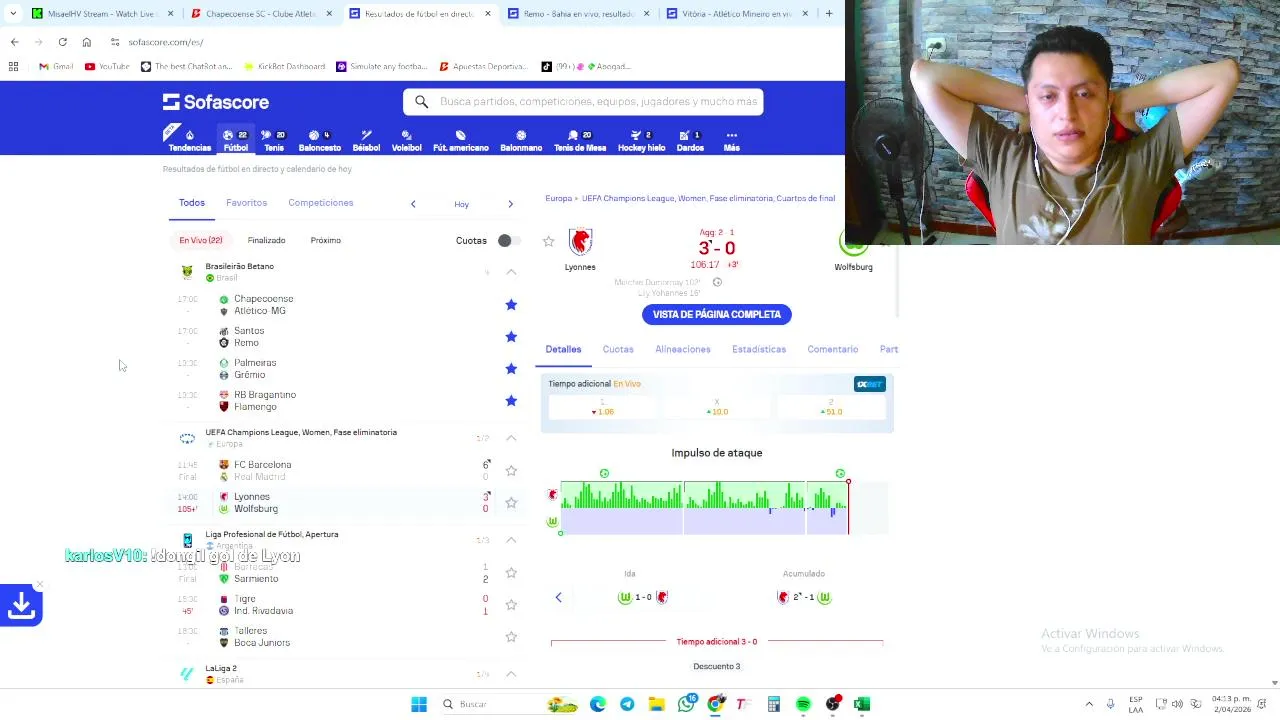Open Chrome apps grid in bookmarks bar

(x=13, y=66)
